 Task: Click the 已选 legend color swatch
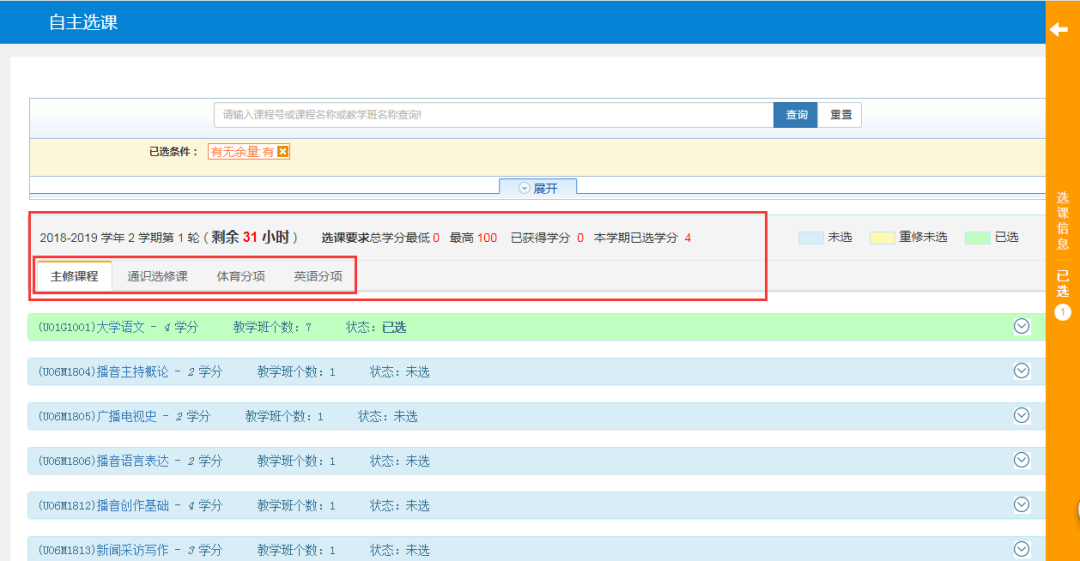point(977,238)
